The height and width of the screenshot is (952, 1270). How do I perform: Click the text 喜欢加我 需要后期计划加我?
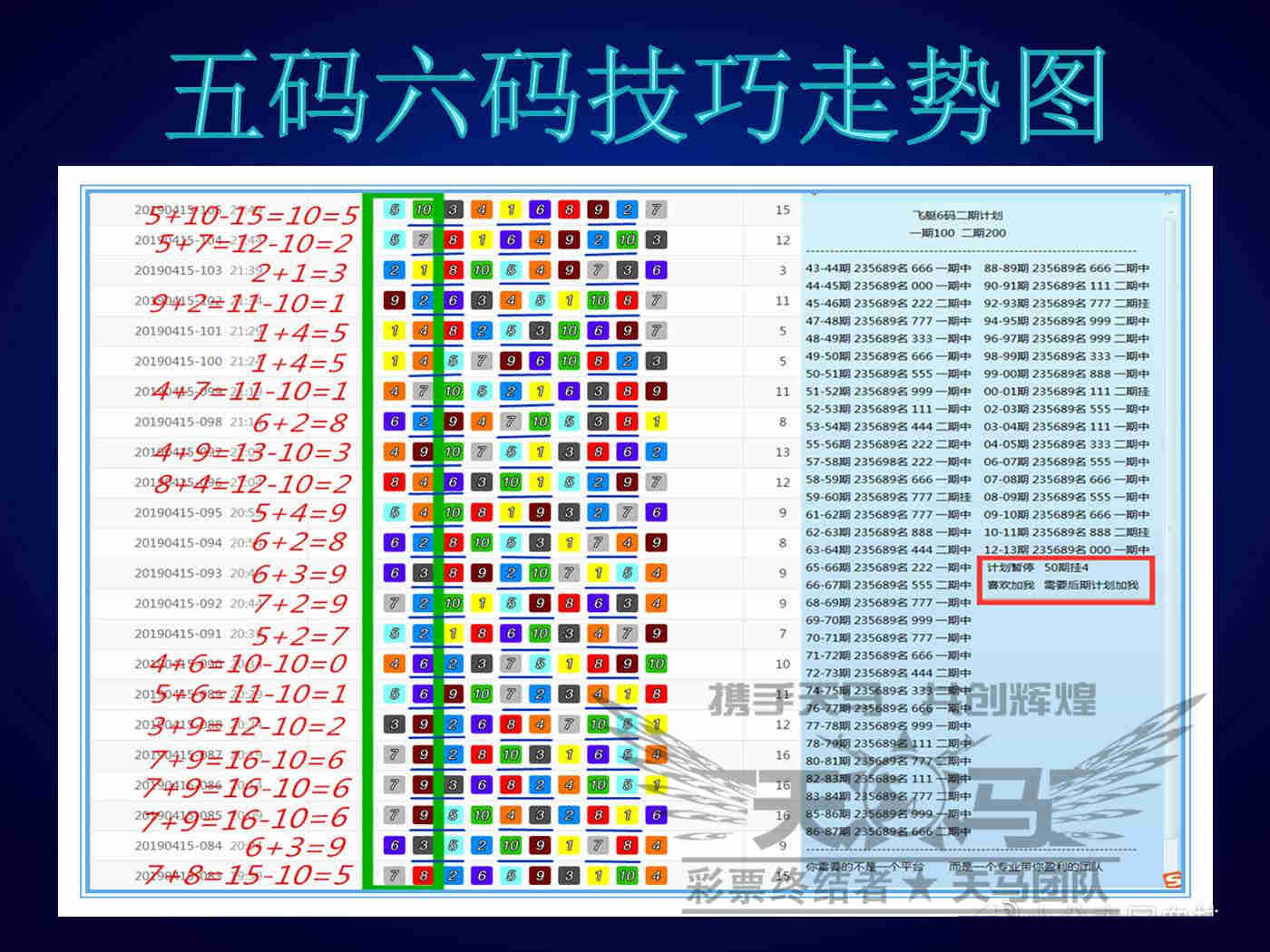coord(1062,586)
